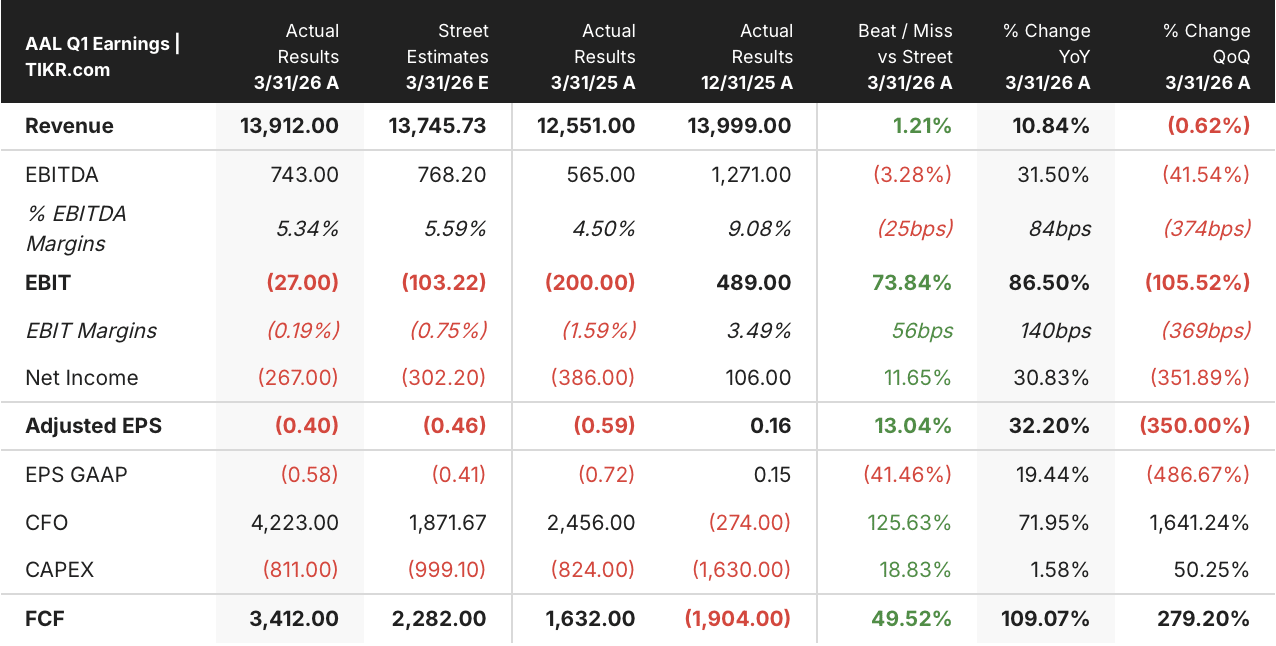Click the CAPEX actual value (811.00)
The height and width of the screenshot is (646, 1276).
(301, 570)
